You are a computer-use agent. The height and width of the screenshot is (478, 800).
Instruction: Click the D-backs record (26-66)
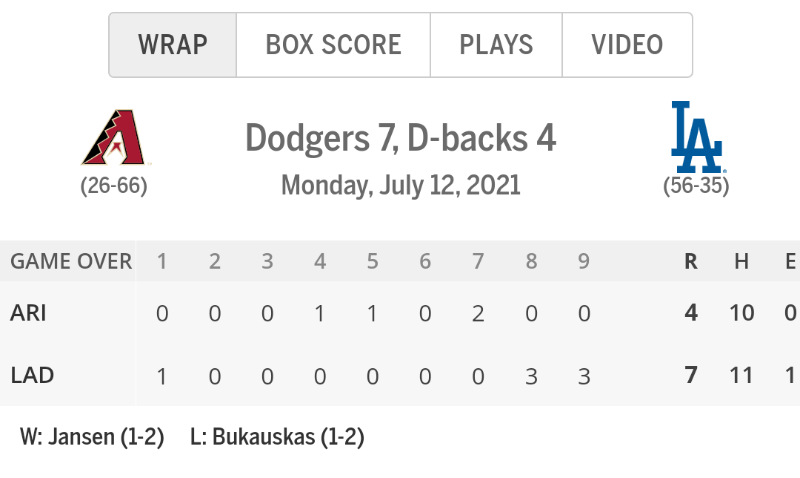[114, 186]
